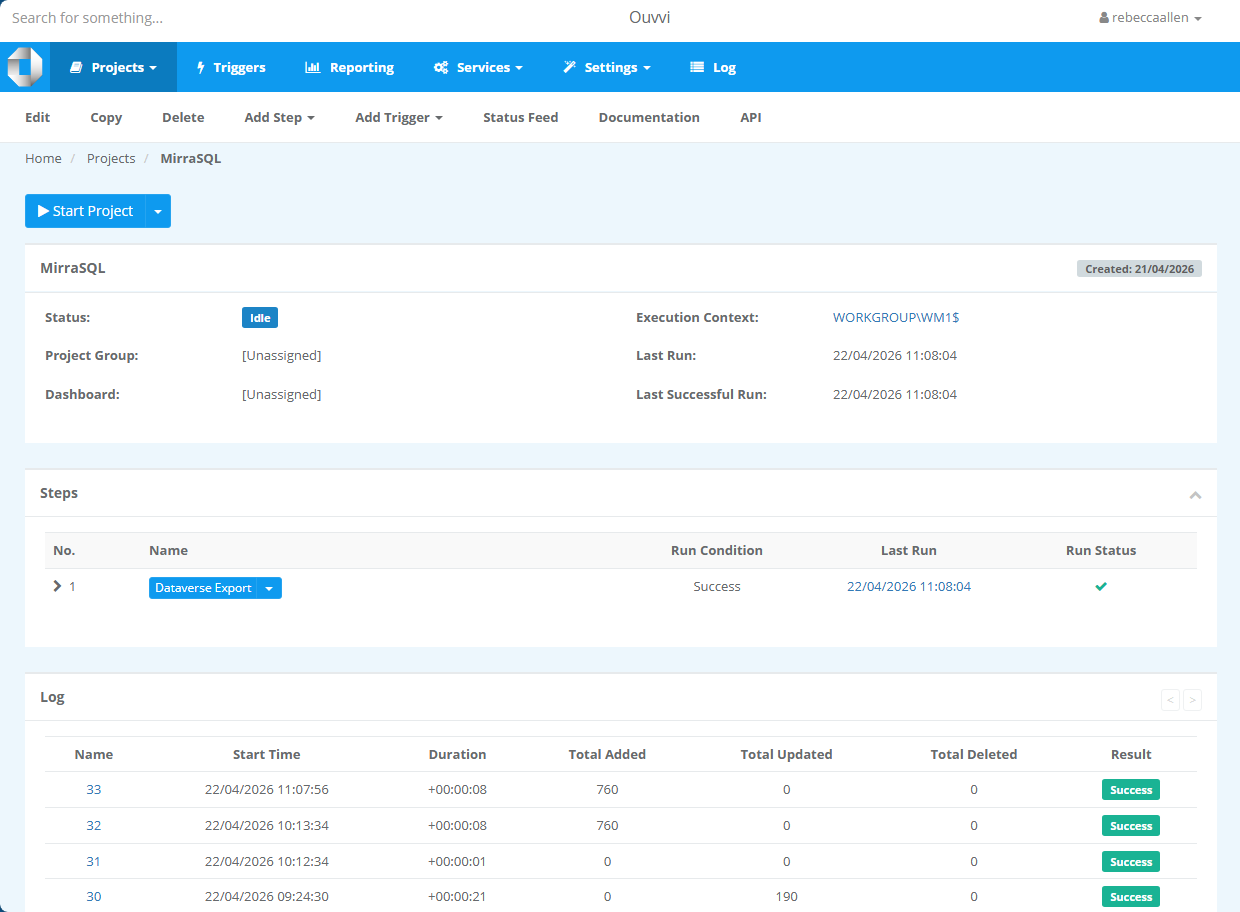
Task: Click the lightning icon beside Triggers
Action: (x=199, y=67)
